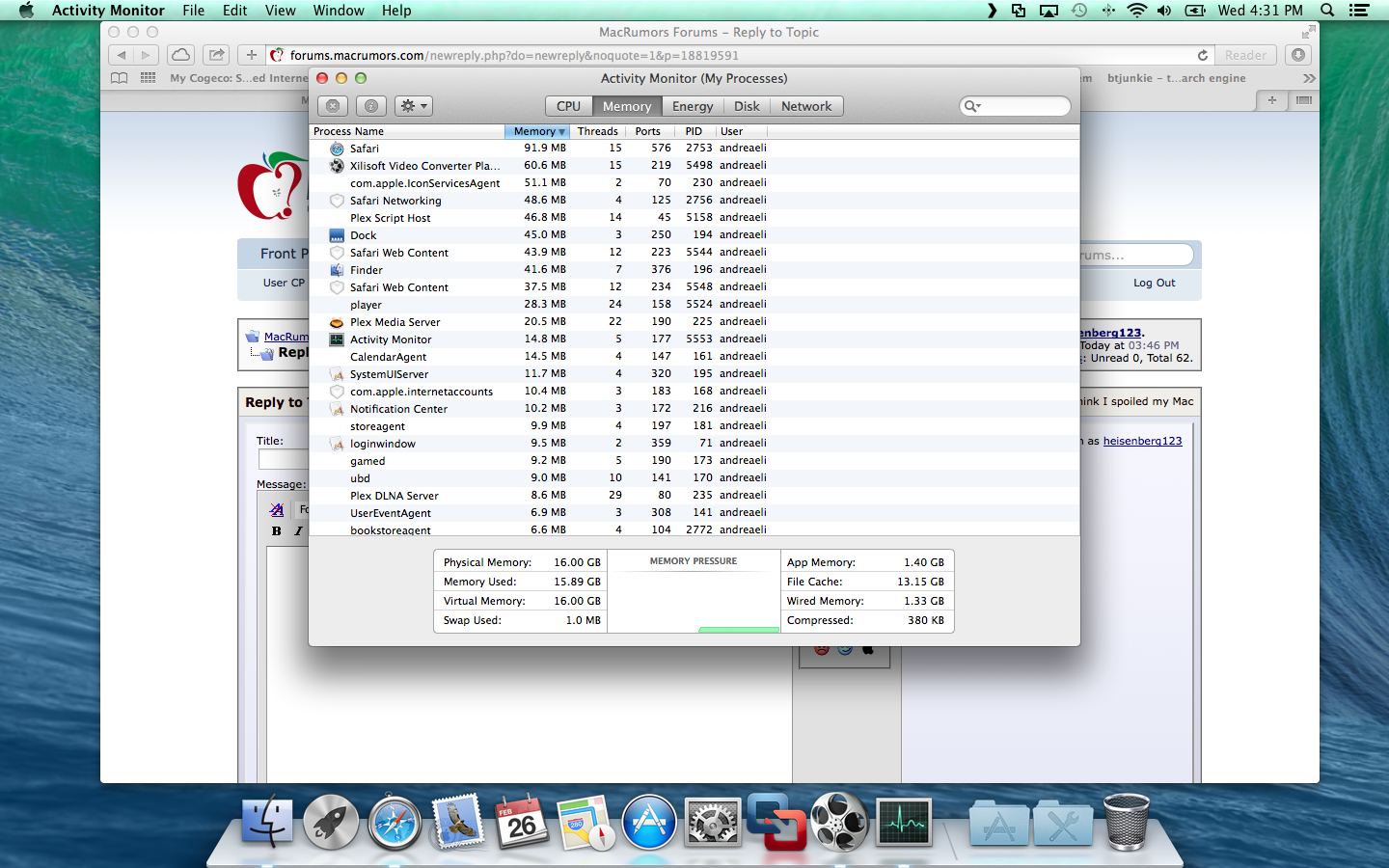Select the loginwindow process row
1389x868 pixels.
click(694, 444)
